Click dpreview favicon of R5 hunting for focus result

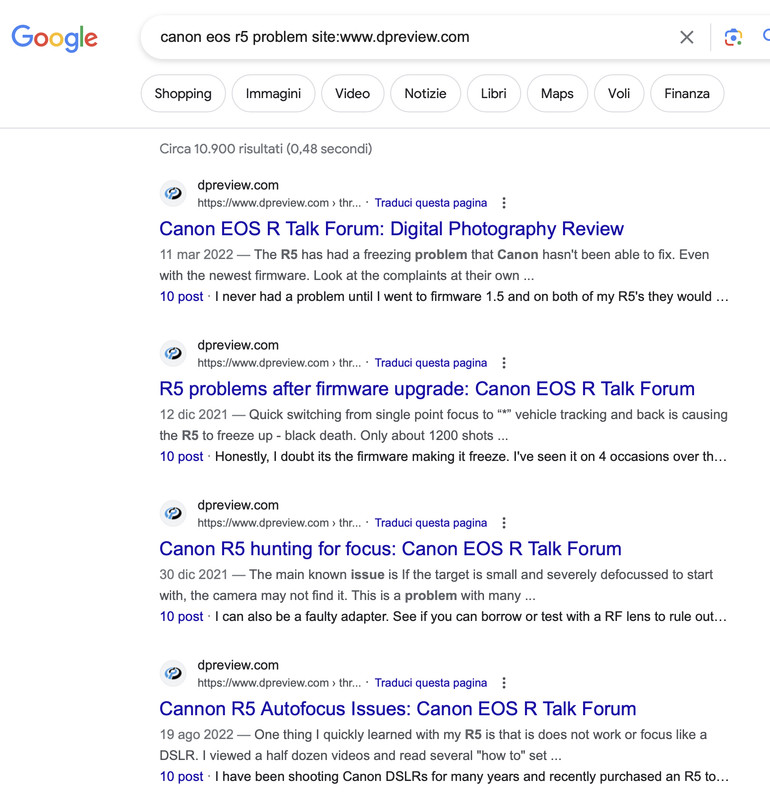173,513
